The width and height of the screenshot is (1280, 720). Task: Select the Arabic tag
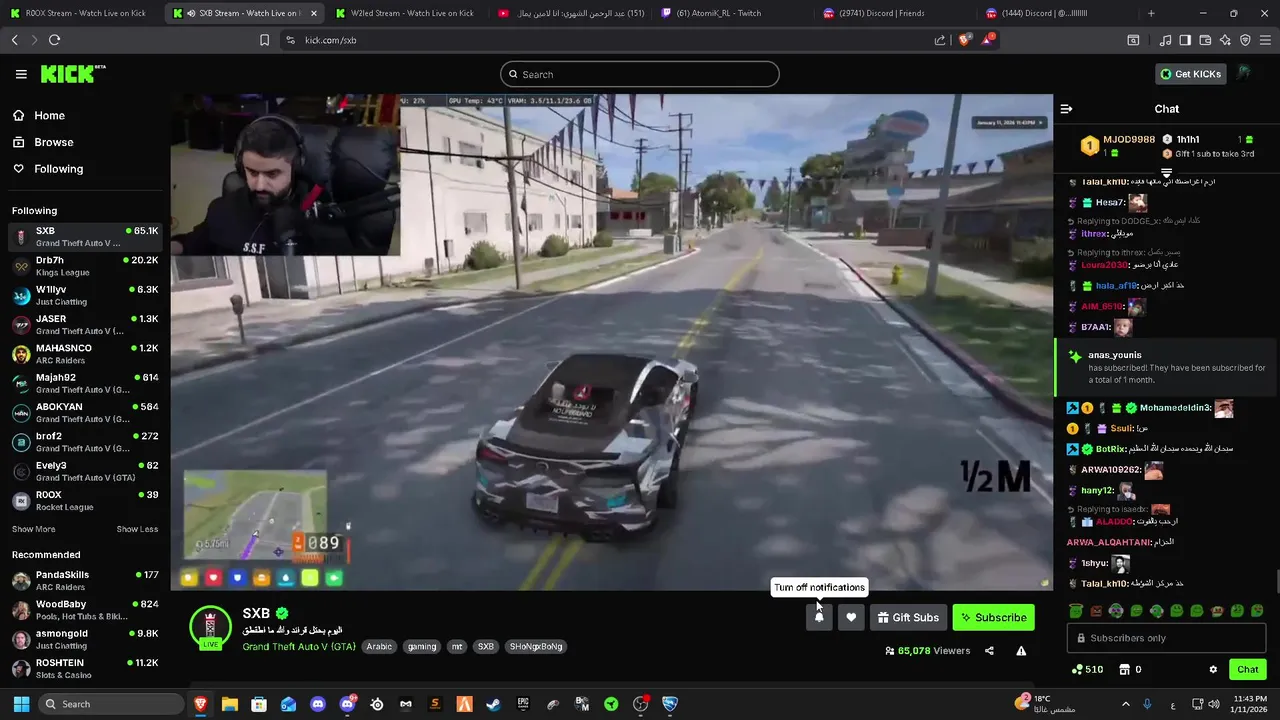(x=379, y=647)
